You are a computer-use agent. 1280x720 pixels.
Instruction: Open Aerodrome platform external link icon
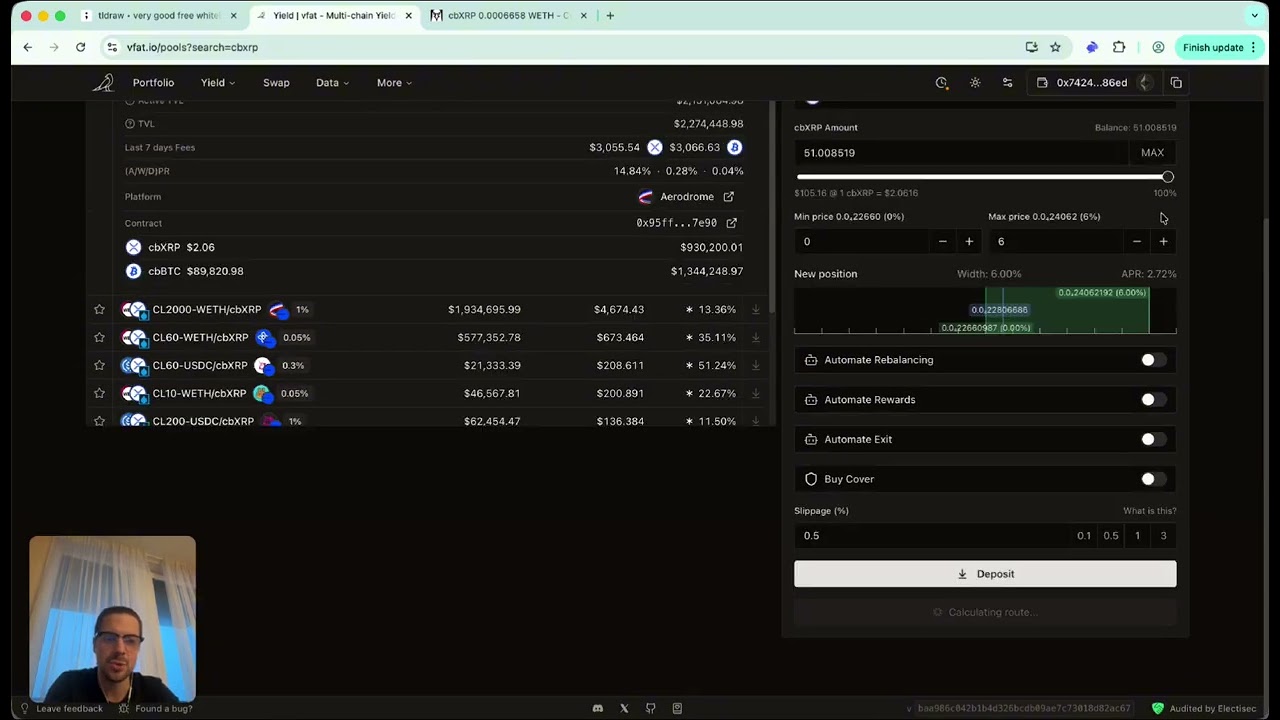coord(728,197)
